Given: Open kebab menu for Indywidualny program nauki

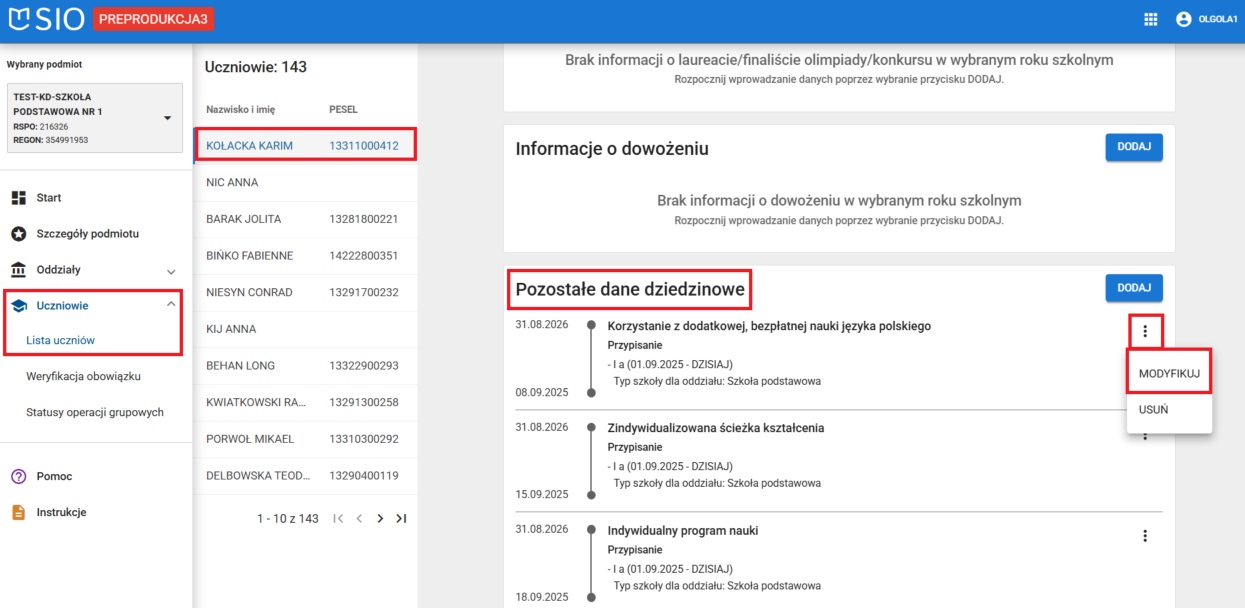Looking at the screenshot, I should 1144,535.
